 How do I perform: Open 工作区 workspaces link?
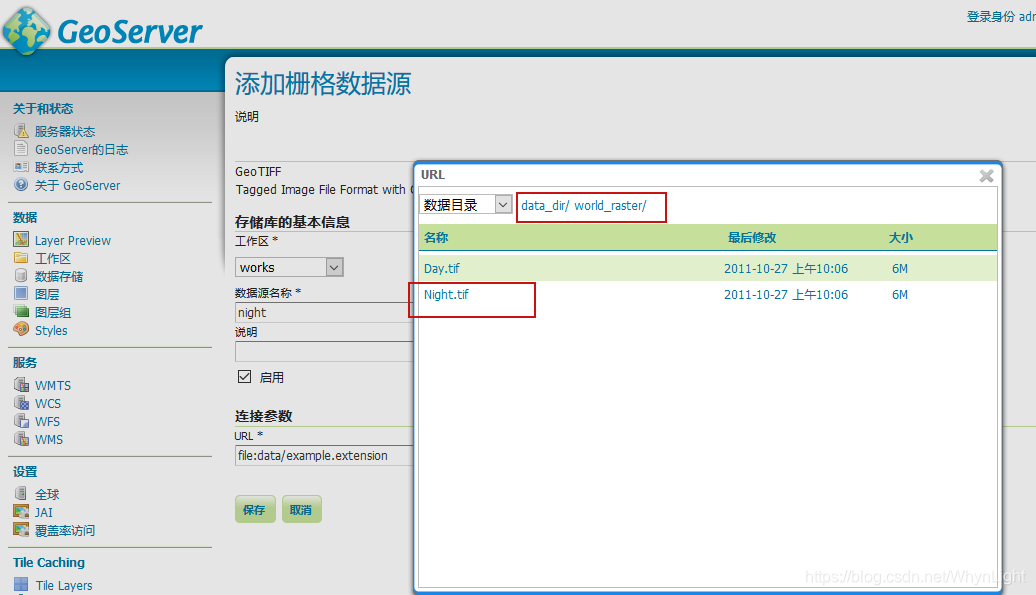53,258
